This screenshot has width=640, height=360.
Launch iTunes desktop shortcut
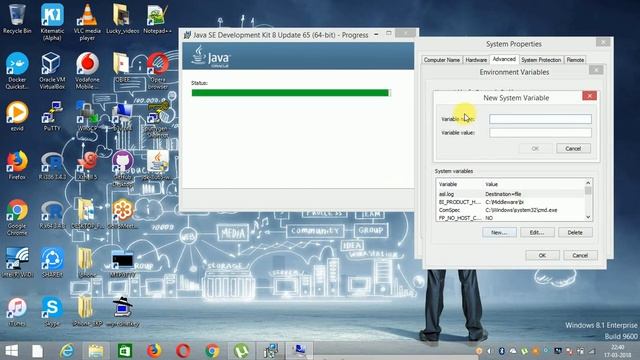tap(17, 311)
